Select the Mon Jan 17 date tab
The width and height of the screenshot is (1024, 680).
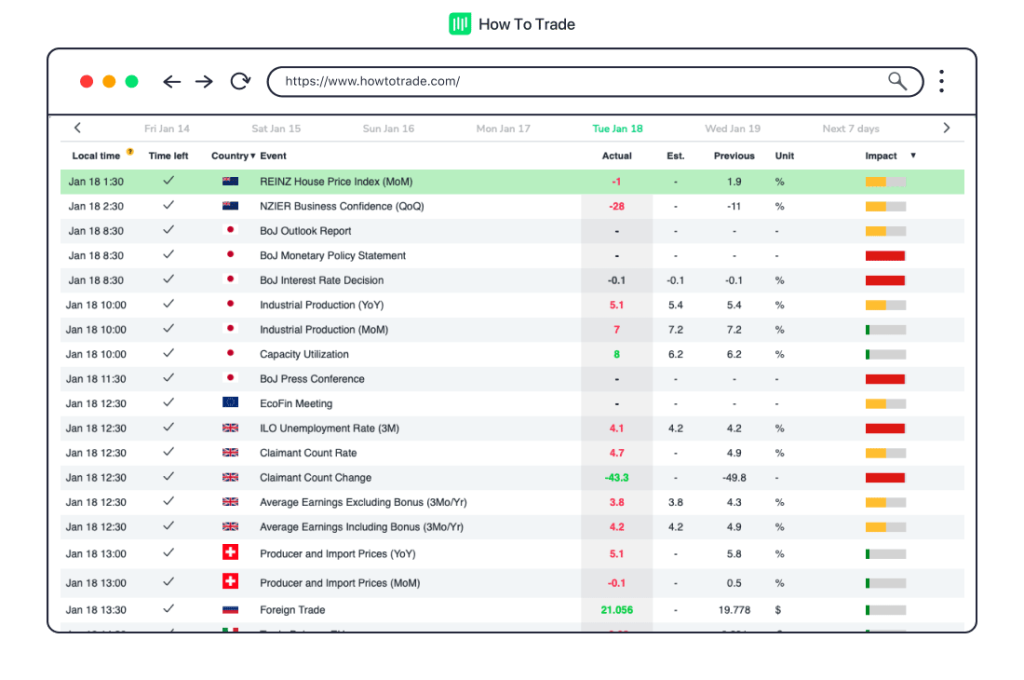pos(503,129)
